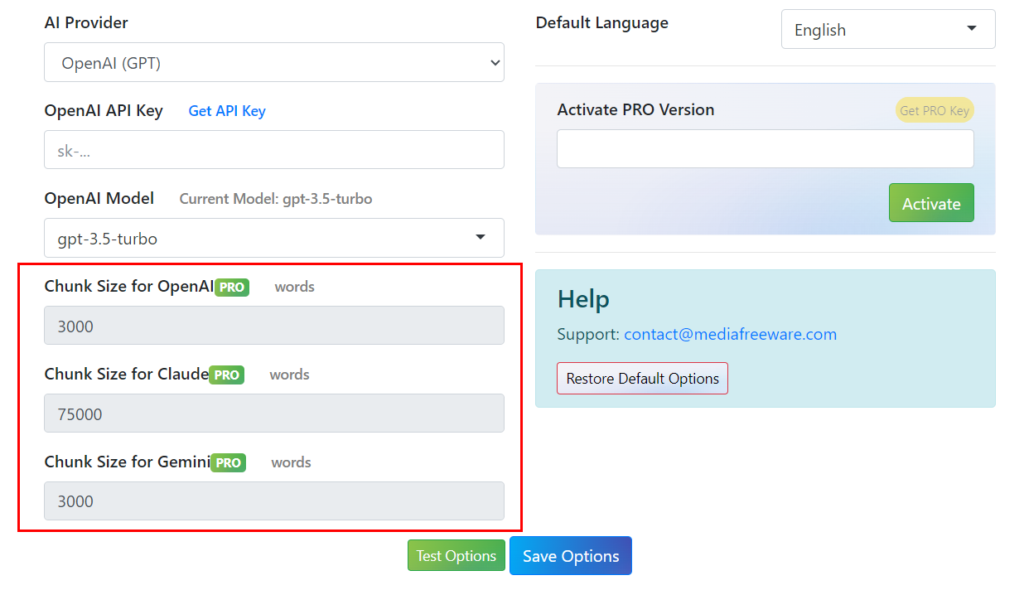Click the 'AI Provider' label
1024x590 pixels.
[x=86, y=23]
